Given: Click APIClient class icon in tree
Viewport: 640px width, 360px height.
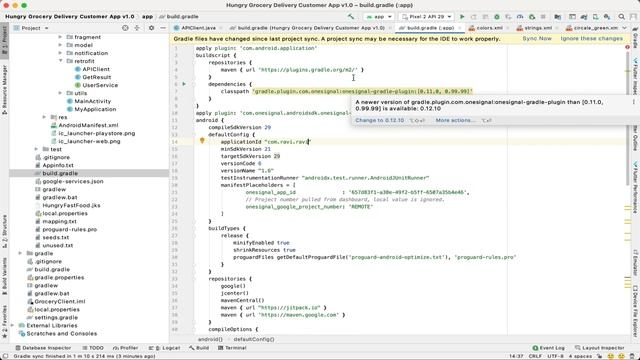Looking at the screenshot, I should 78,69.
